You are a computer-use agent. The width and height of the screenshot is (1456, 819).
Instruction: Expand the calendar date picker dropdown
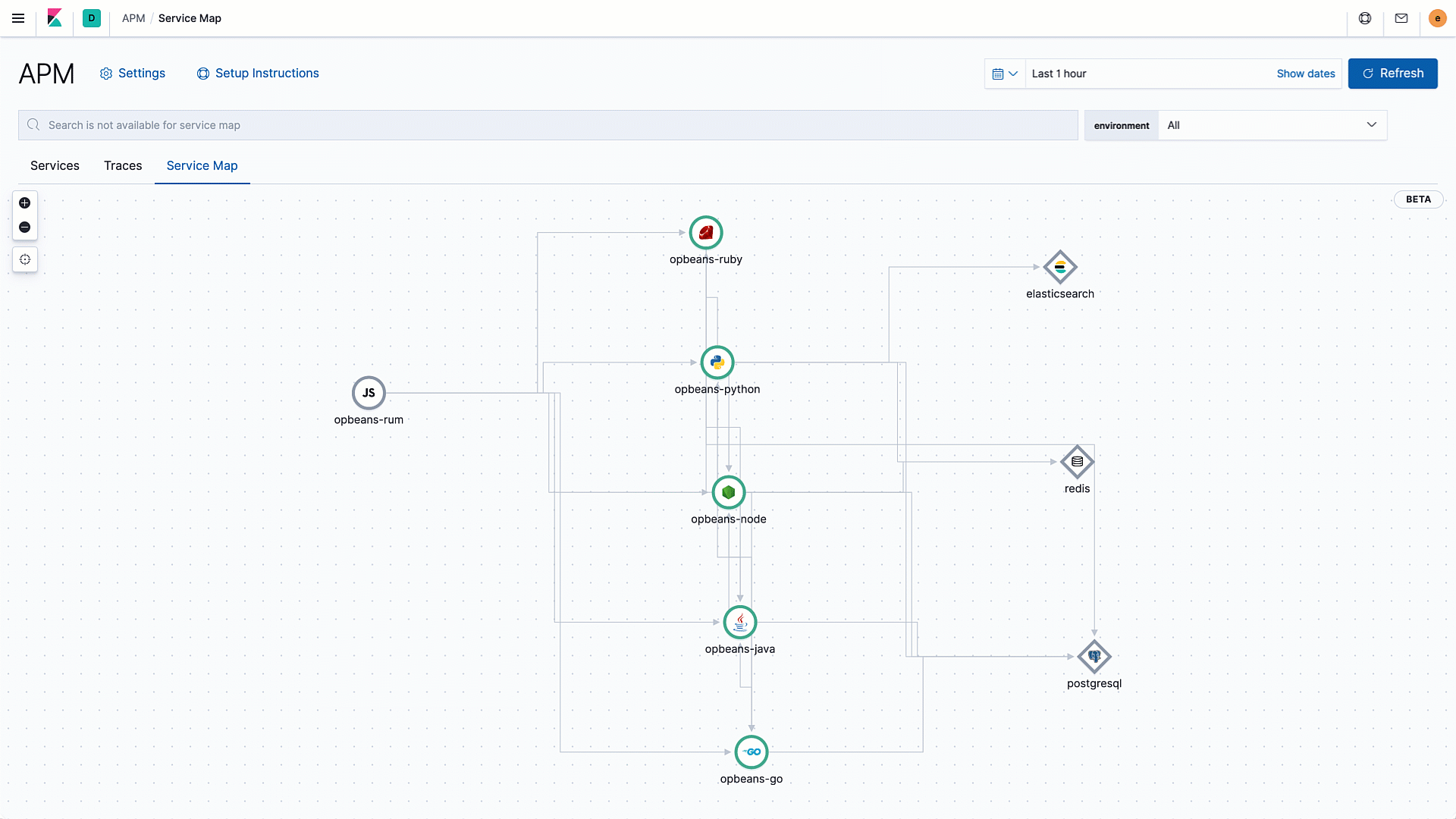click(1005, 73)
